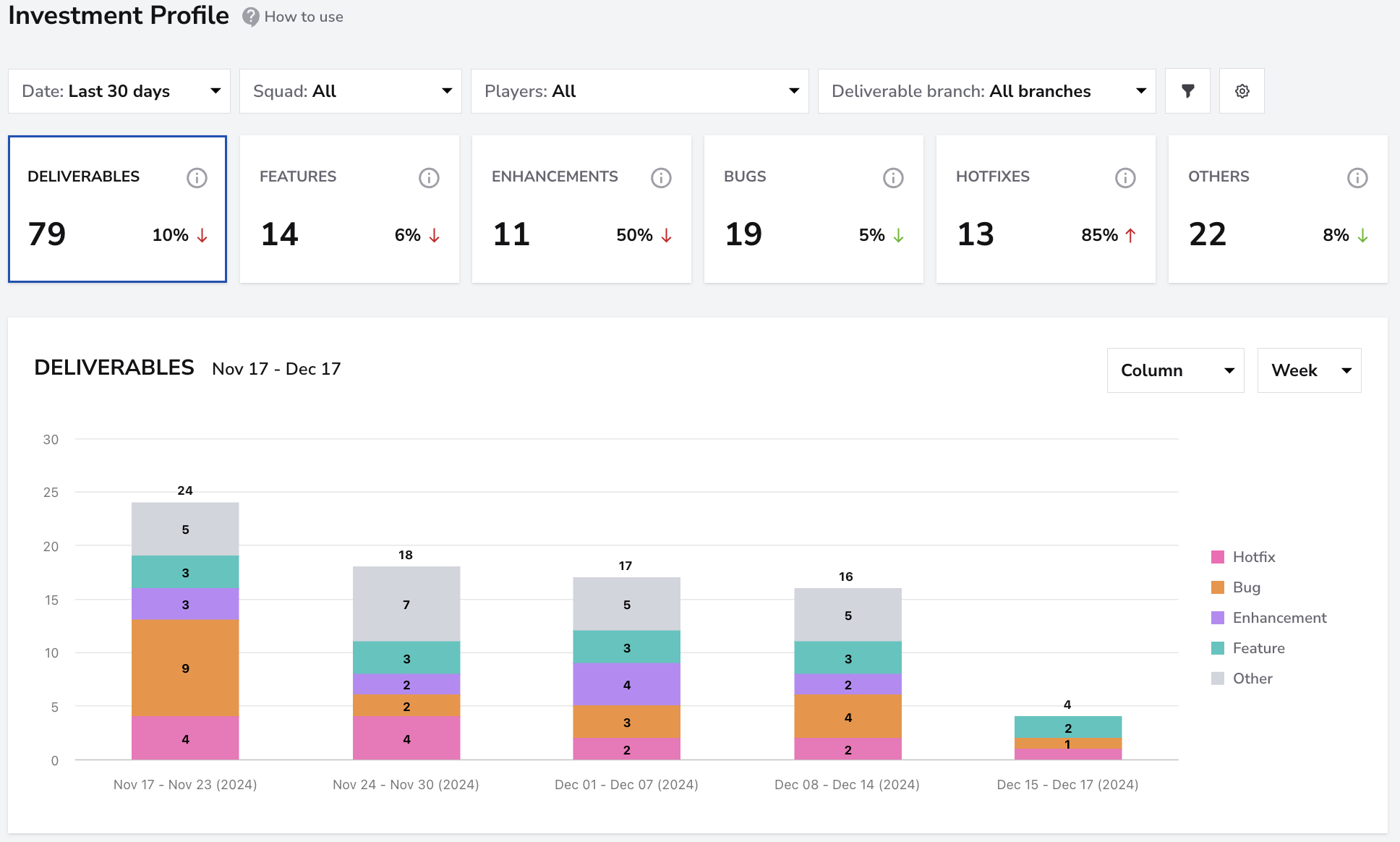Show info for the Bugs card
This screenshot has height=842, width=1400.
pos(893,177)
